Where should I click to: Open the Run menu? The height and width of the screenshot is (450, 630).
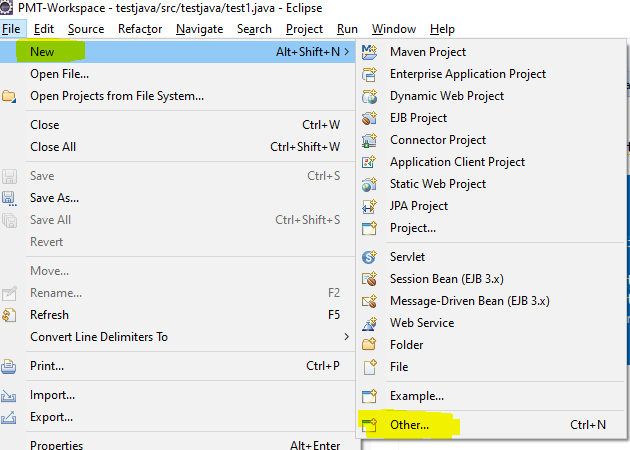coord(347,29)
